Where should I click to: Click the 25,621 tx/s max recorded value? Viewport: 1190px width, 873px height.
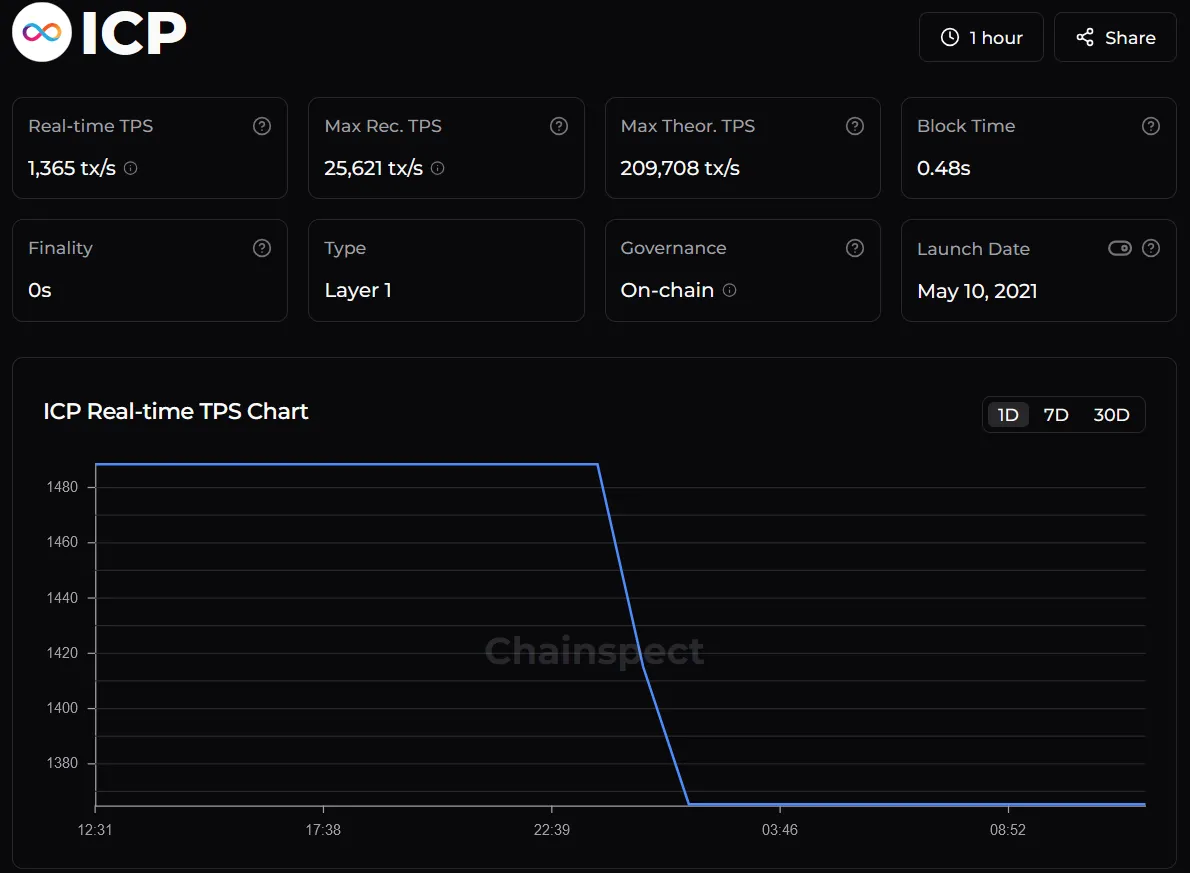pyautogui.click(x=373, y=168)
